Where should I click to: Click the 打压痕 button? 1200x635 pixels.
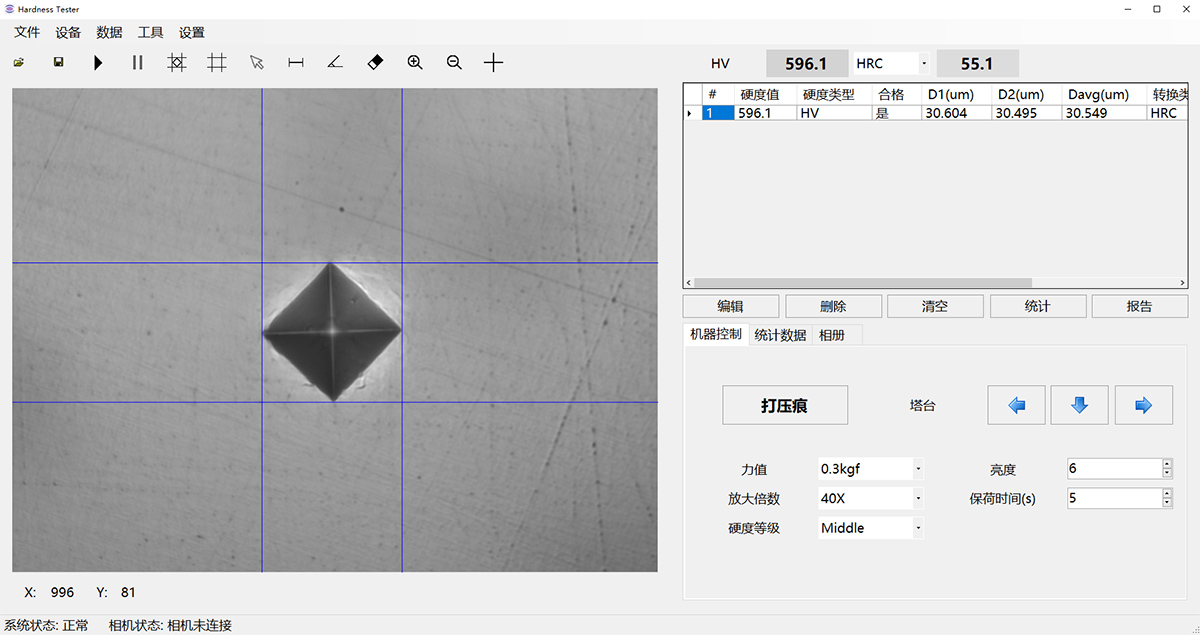(x=785, y=405)
